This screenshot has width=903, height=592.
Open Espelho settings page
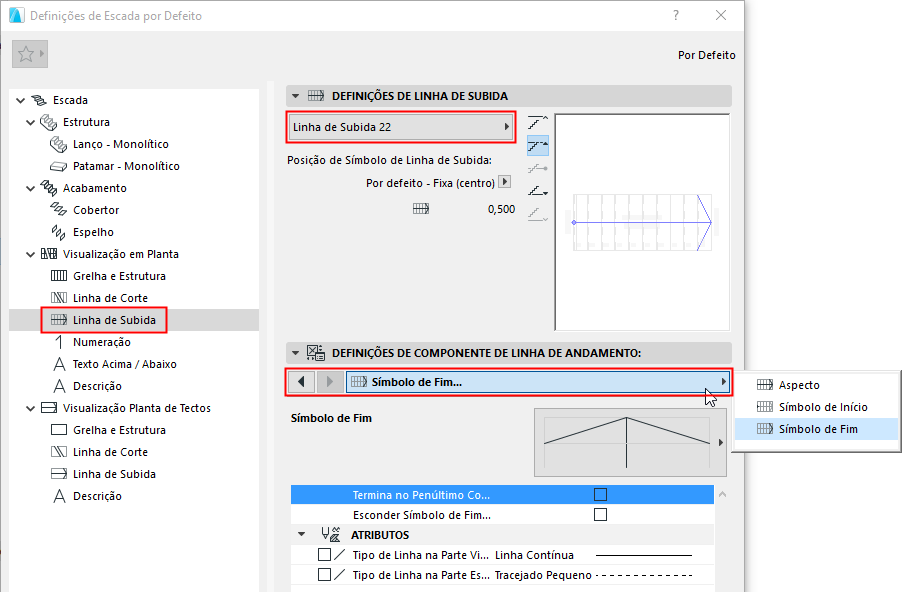(93, 232)
